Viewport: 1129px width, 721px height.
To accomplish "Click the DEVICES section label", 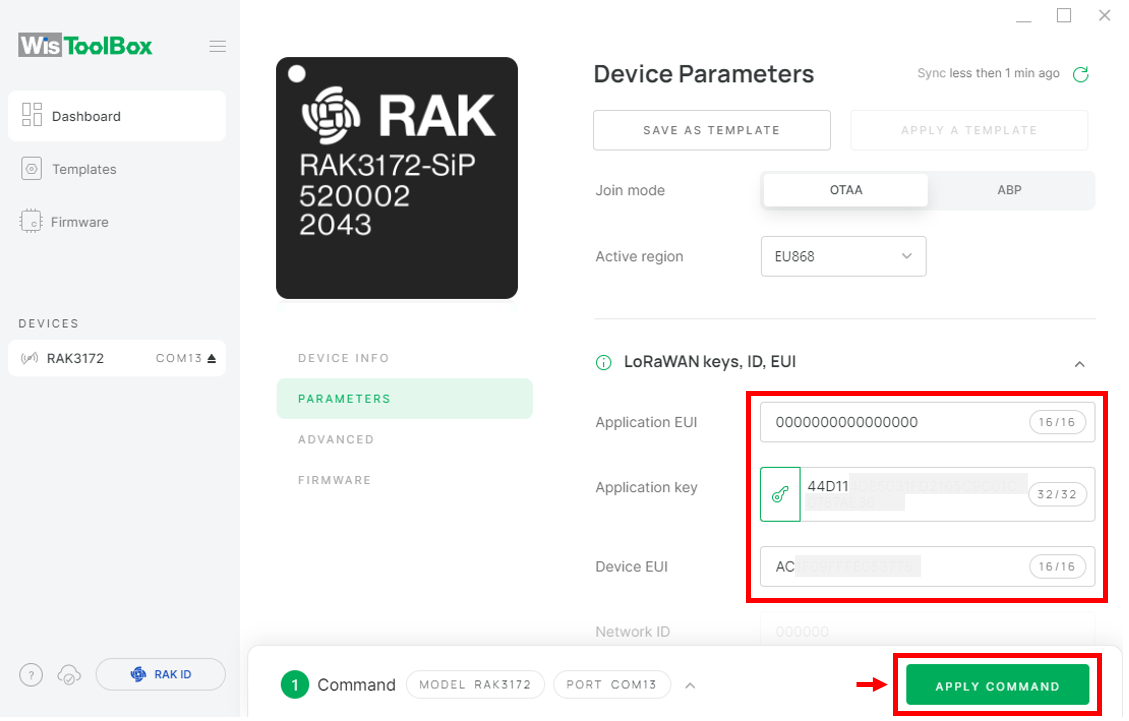I will 48,324.
